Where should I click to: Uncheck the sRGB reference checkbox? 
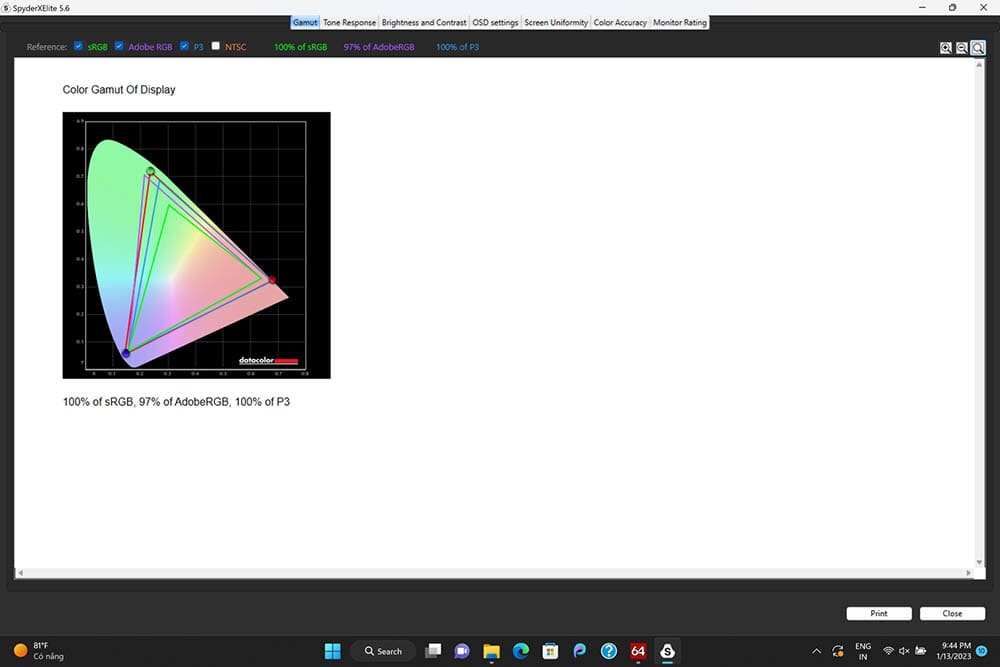coord(79,46)
